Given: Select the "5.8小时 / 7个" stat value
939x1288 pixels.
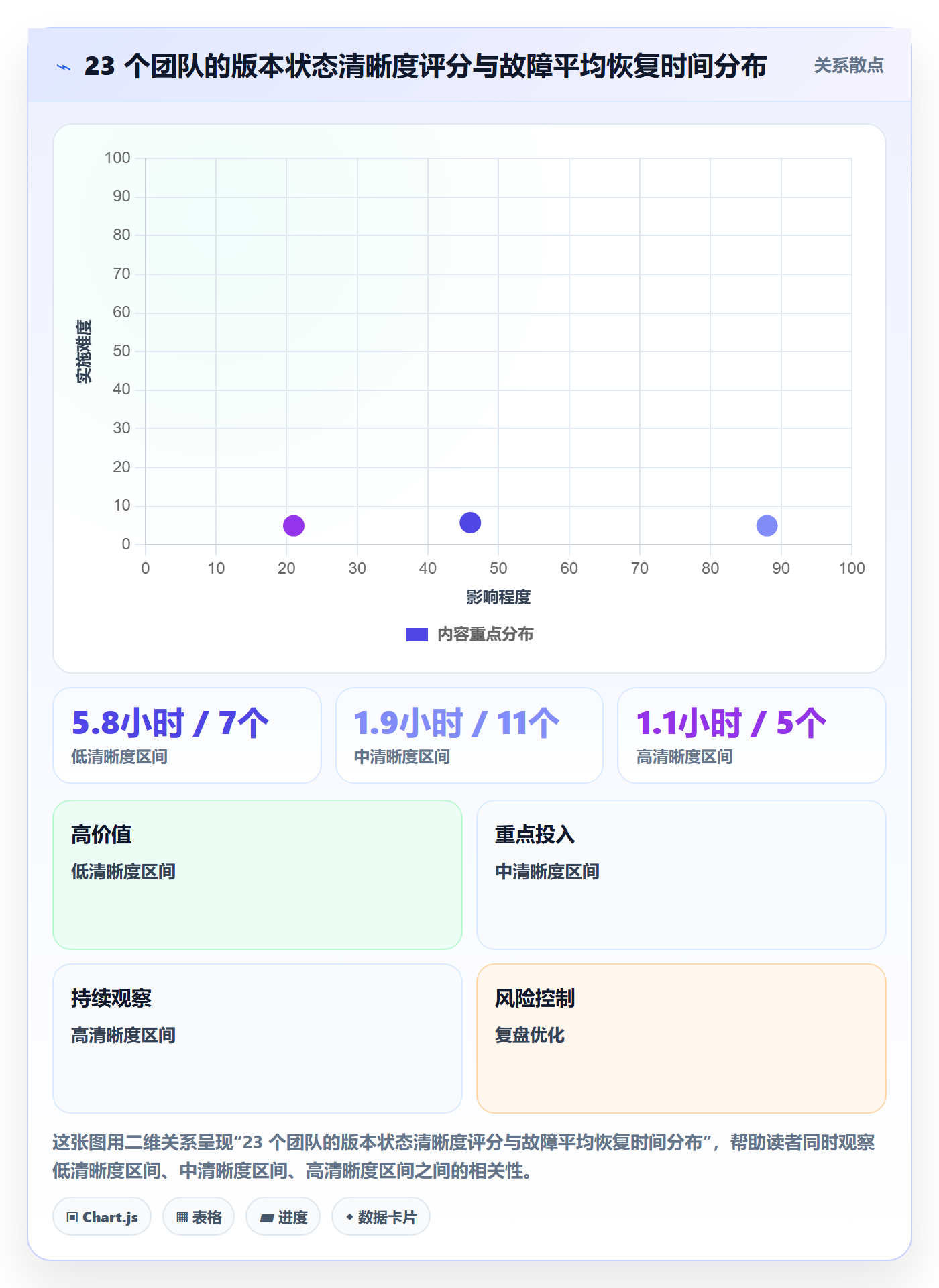Looking at the screenshot, I should (x=170, y=723).
